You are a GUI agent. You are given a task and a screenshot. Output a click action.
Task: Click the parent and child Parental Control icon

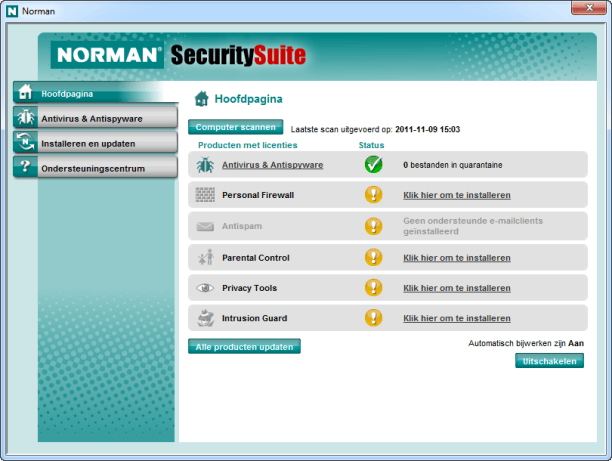coord(206,257)
